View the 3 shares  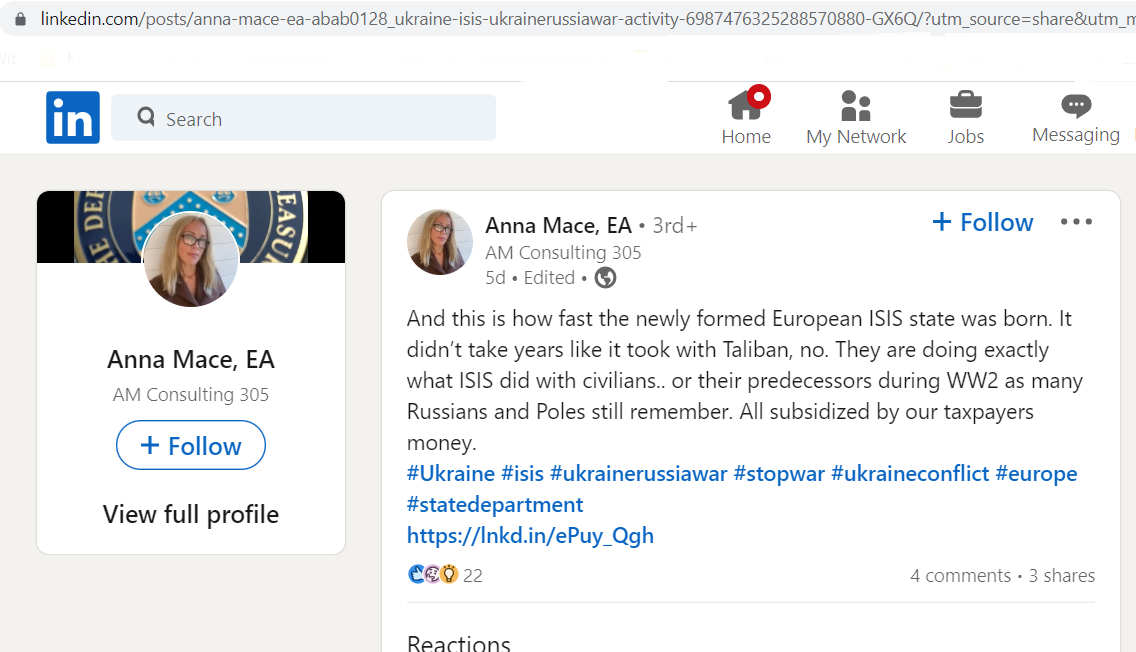(1061, 575)
